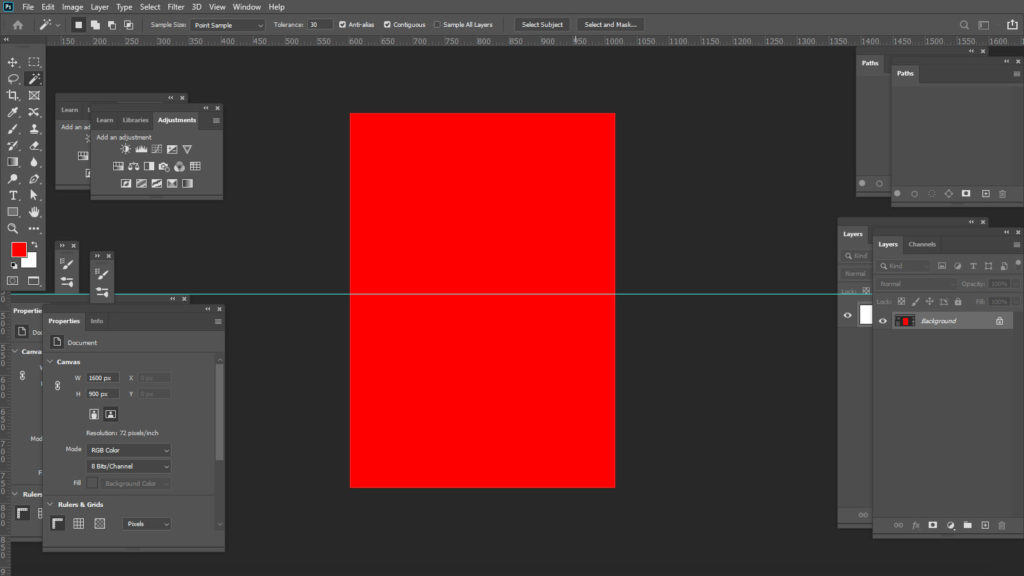Viewport: 1024px width, 576px height.
Task: Select the Crop tool
Action: click(12, 95)
